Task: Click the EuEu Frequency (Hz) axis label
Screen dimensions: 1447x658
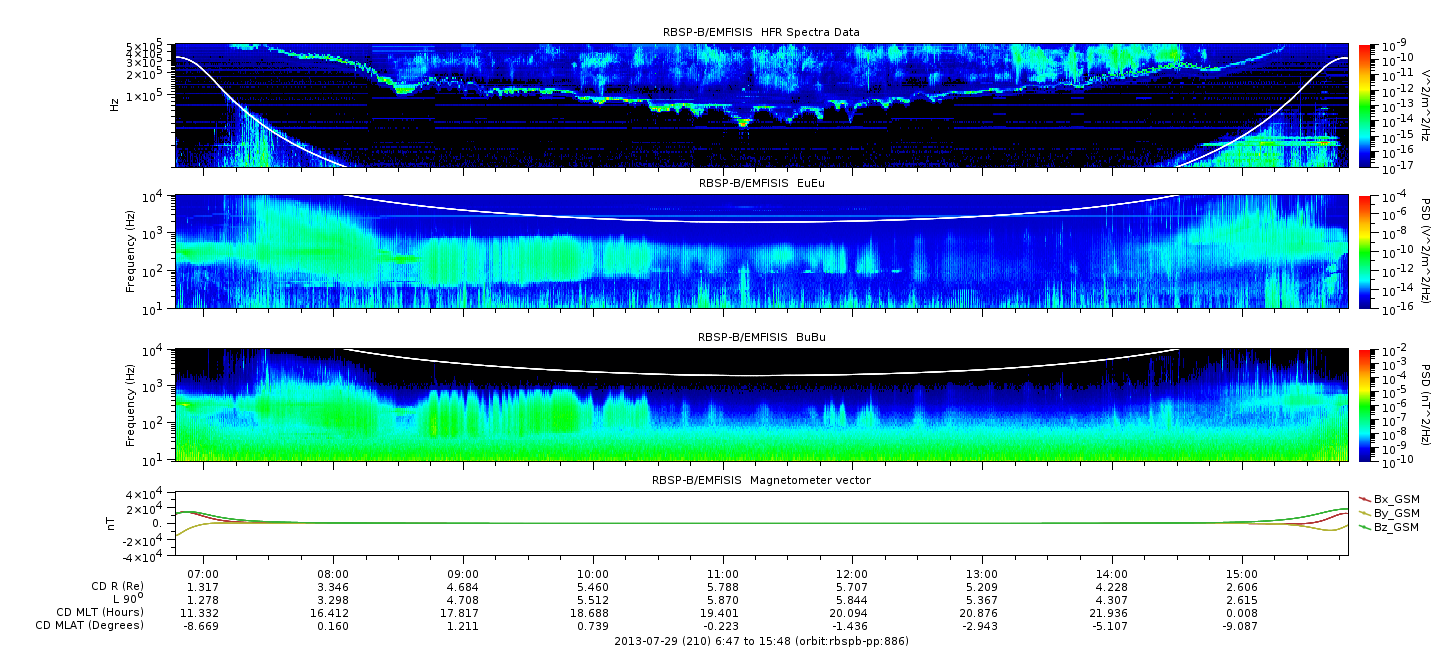Action: tap(131, 252)
